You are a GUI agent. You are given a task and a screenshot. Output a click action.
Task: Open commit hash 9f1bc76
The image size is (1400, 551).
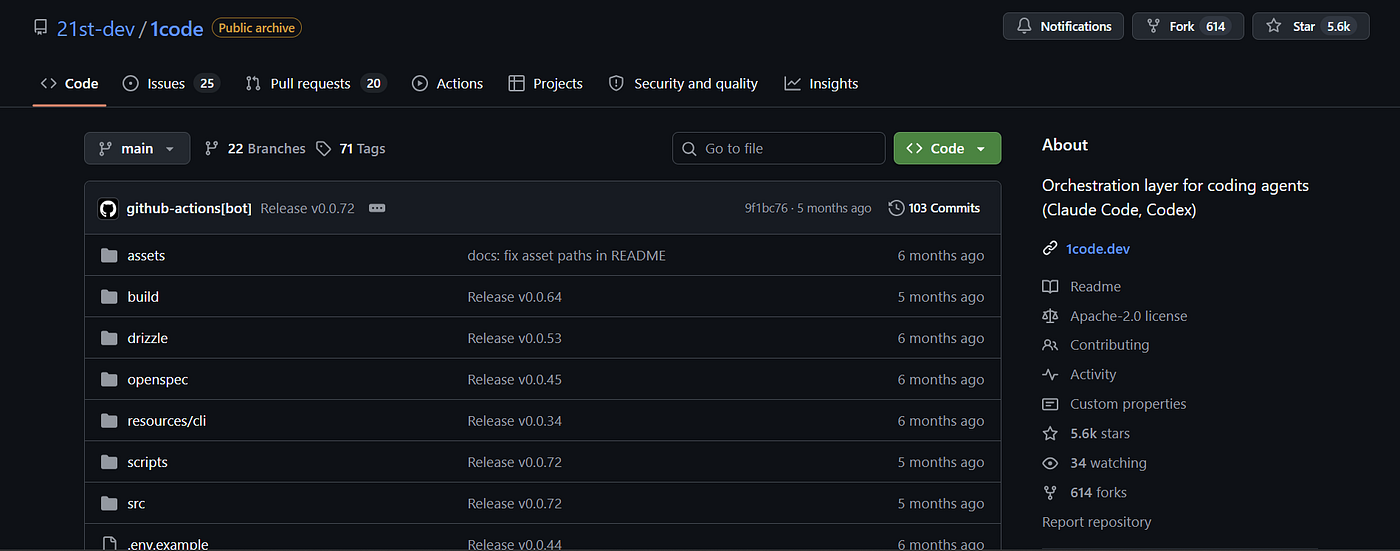tap(766, 208)
